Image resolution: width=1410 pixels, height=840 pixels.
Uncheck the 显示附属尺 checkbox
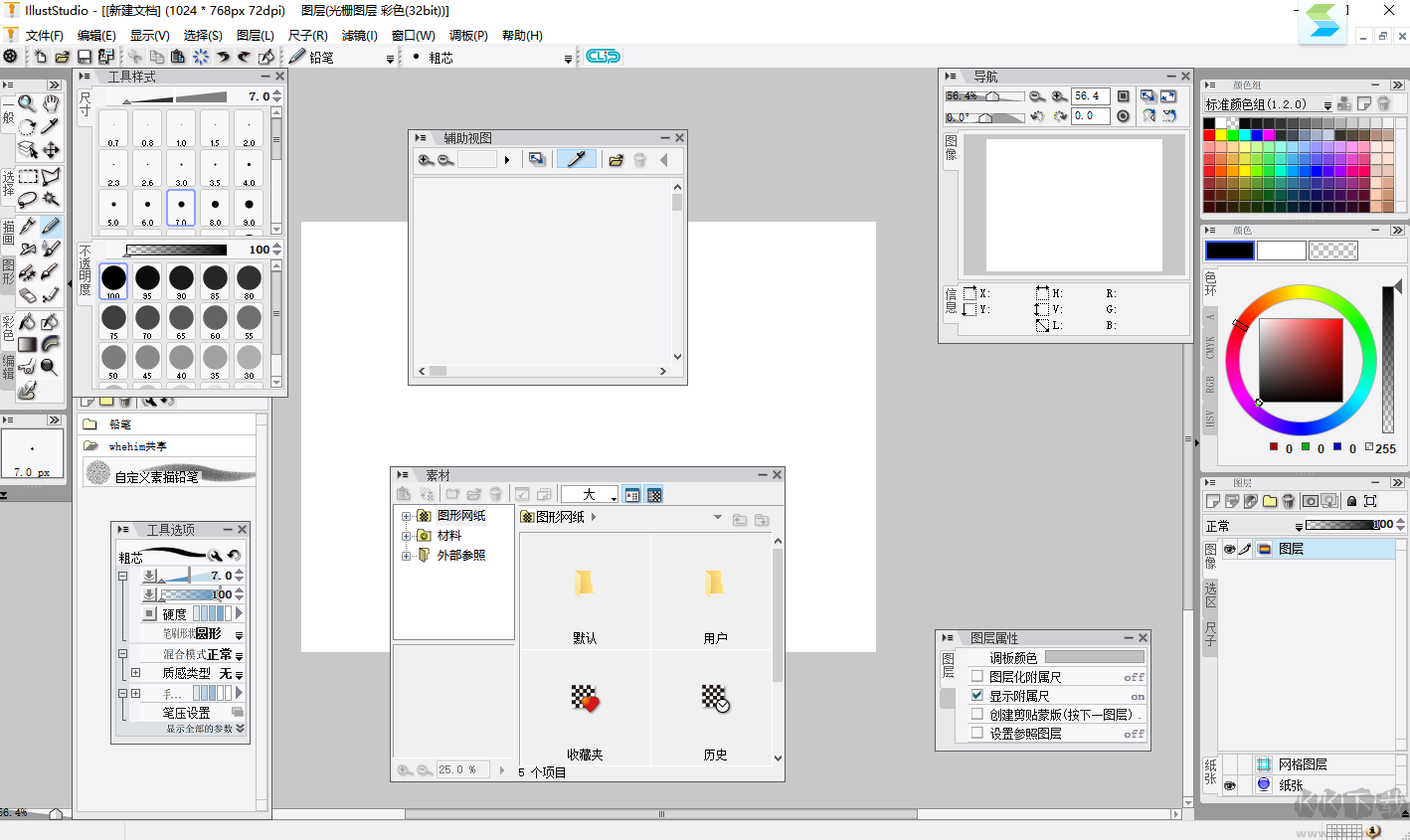(977, 696)
